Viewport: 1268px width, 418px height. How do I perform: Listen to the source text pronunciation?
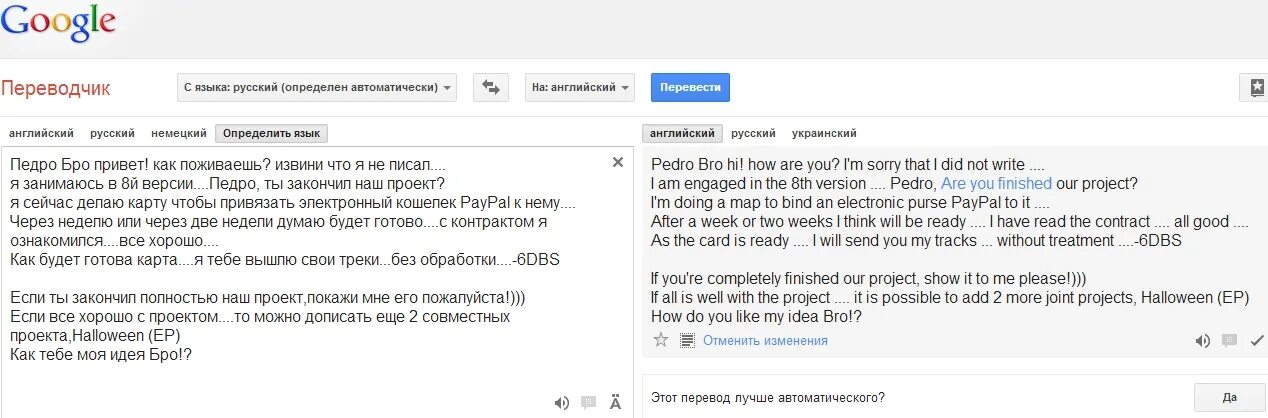pyautogui.click(x=562, y=402)
